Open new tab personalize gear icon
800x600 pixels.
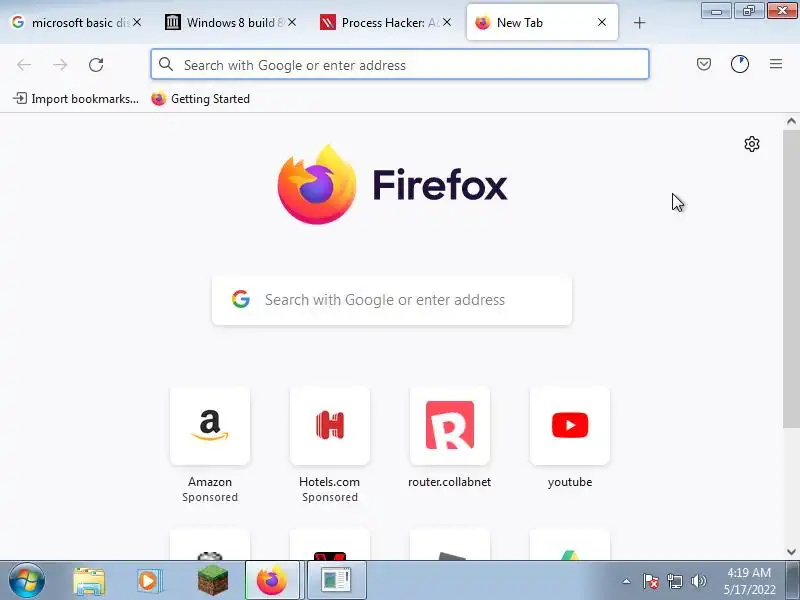[x=752, y=144]
